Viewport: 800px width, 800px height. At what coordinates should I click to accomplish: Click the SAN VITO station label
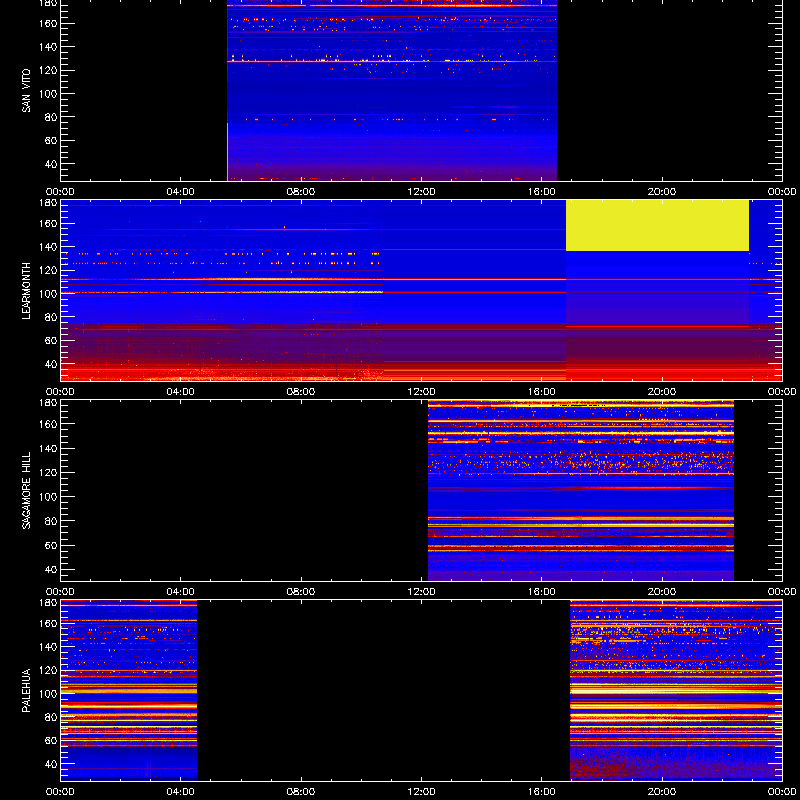pos(26,91)
